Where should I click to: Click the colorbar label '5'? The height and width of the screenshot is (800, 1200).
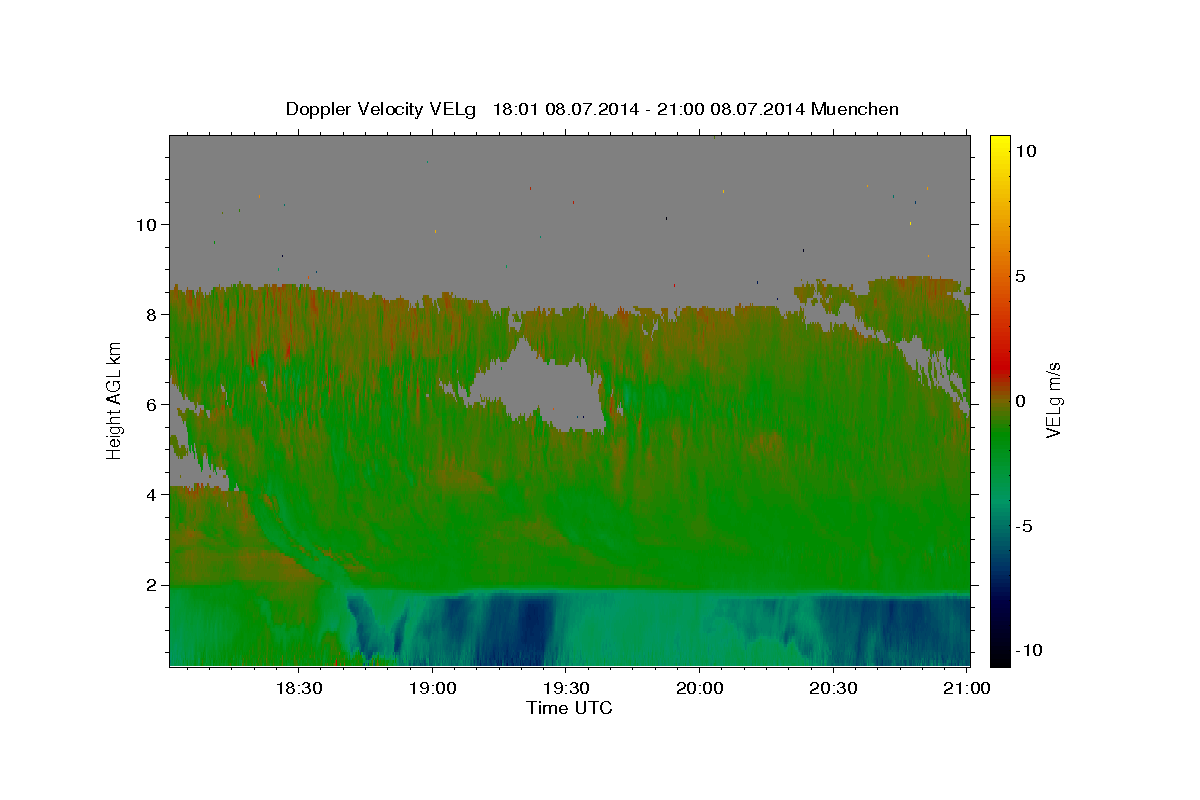click(1021, 275)
